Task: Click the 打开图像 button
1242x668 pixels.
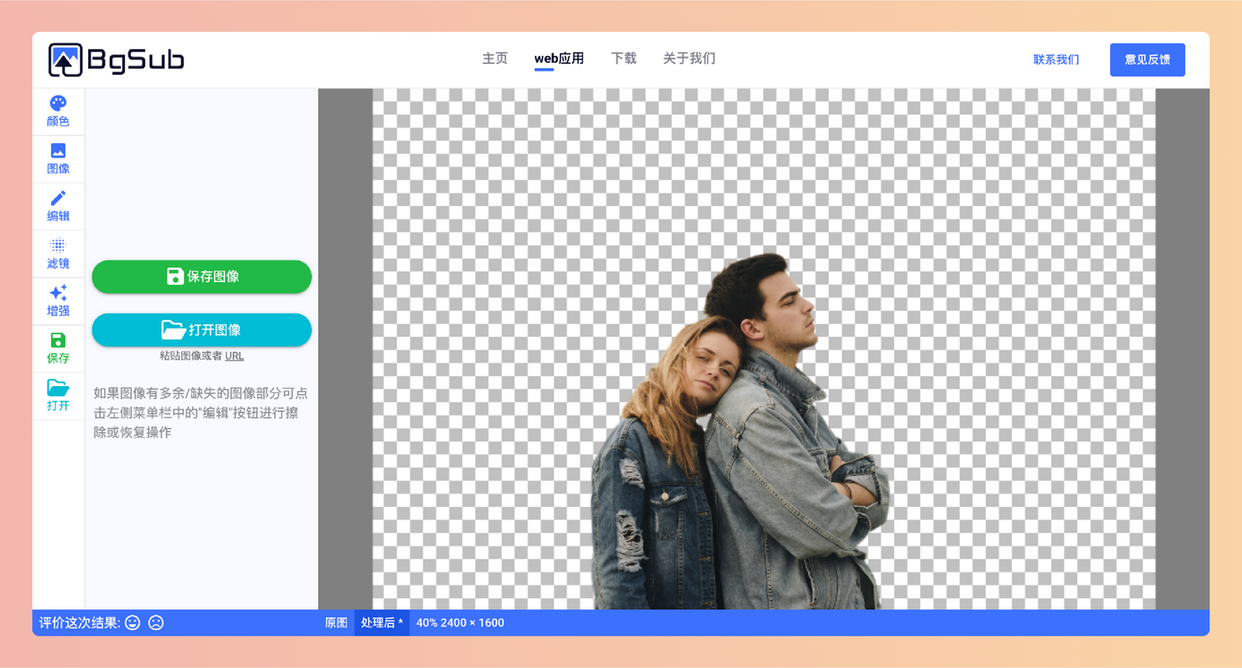Action: (x=201, y=330)
